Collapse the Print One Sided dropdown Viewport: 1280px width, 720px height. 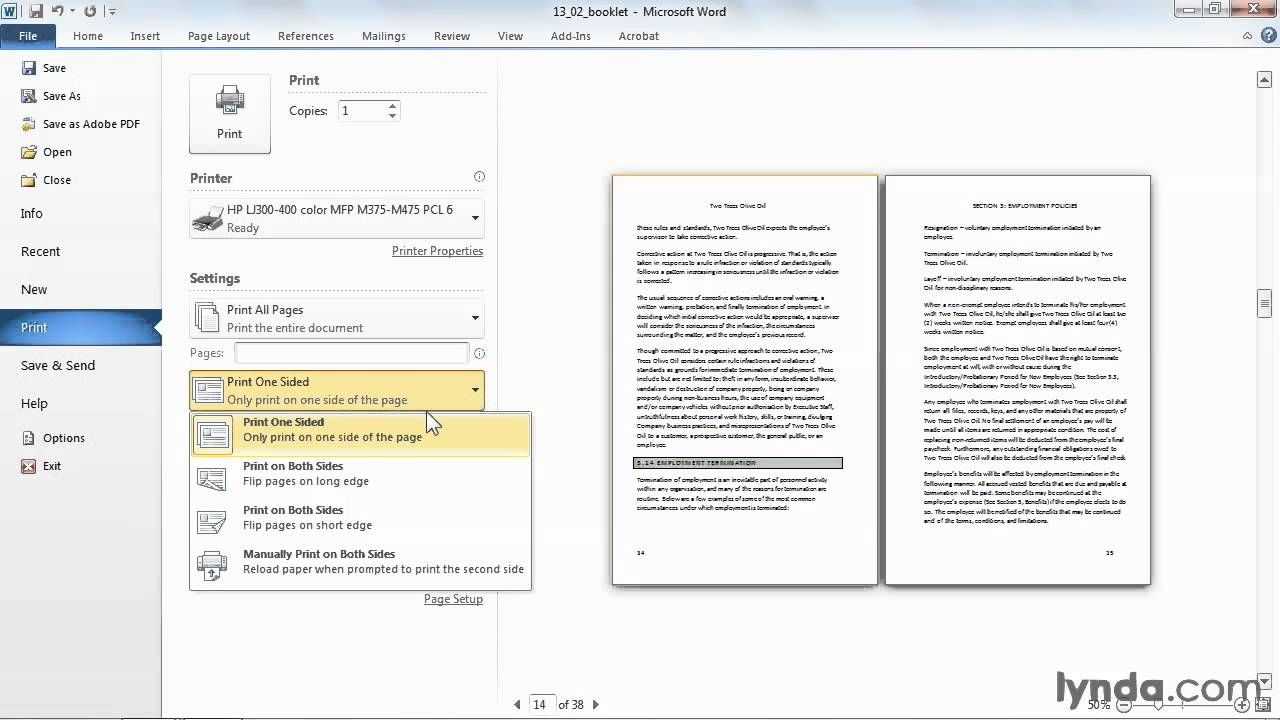click(337, 390)
